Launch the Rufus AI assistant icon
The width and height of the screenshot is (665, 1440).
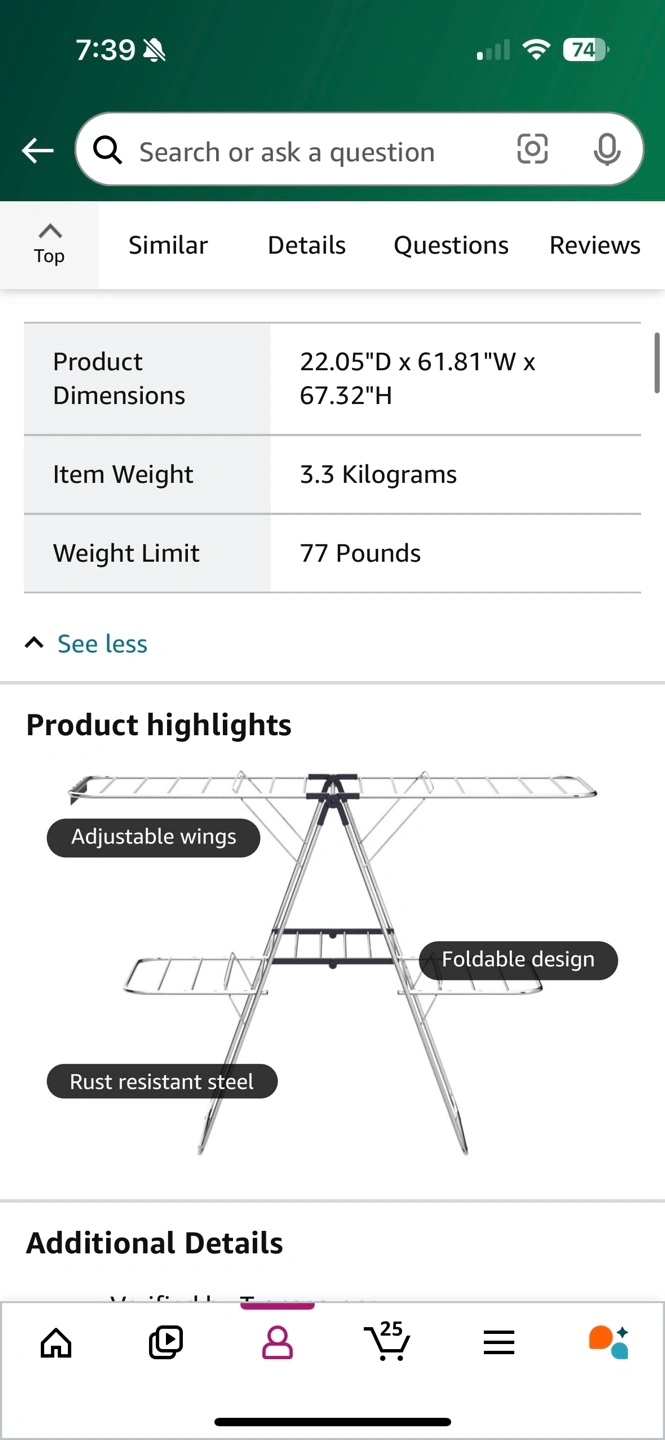tap(608, 1342)
